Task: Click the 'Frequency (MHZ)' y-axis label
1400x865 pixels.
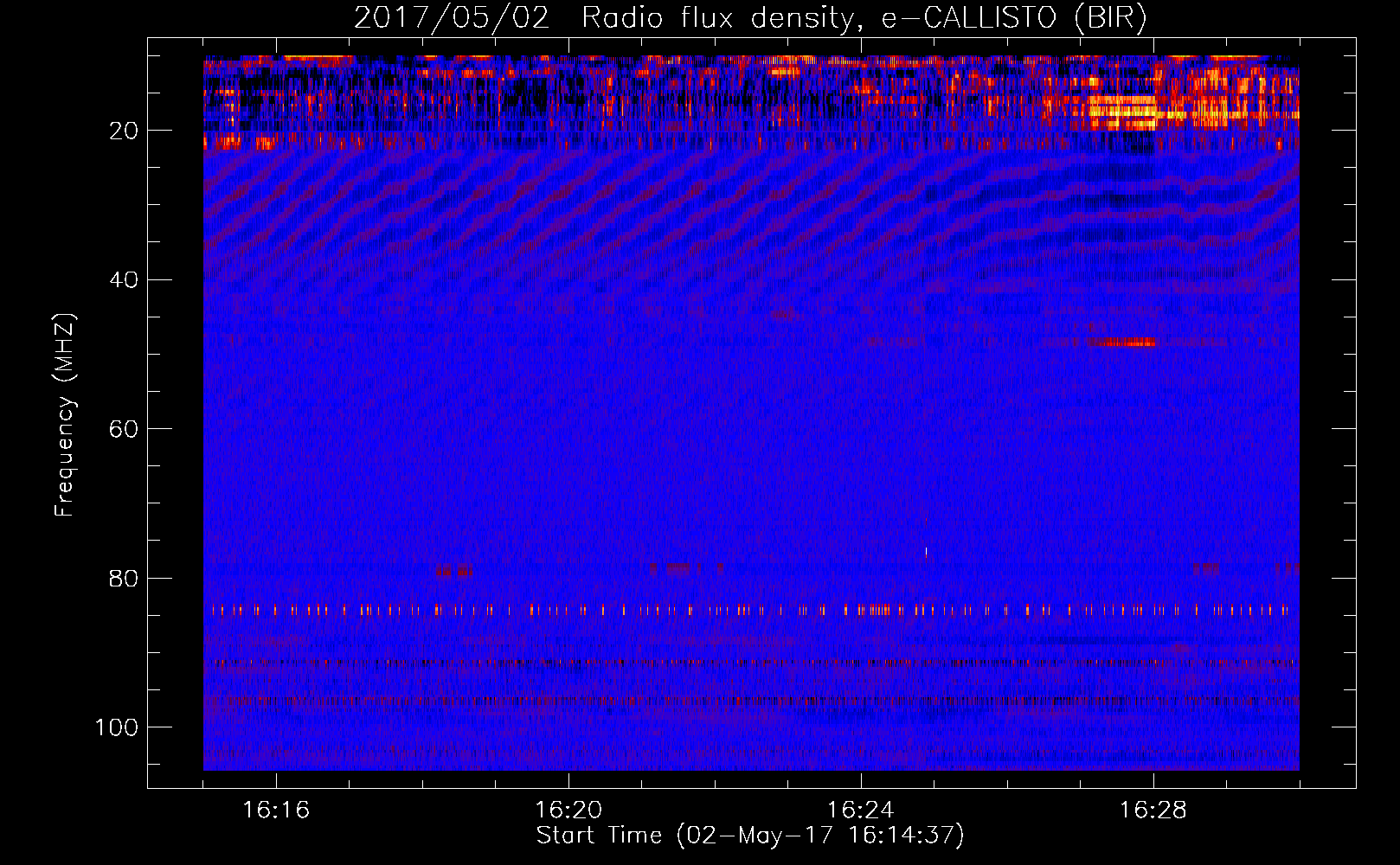Action: click(x=65, y=415)
